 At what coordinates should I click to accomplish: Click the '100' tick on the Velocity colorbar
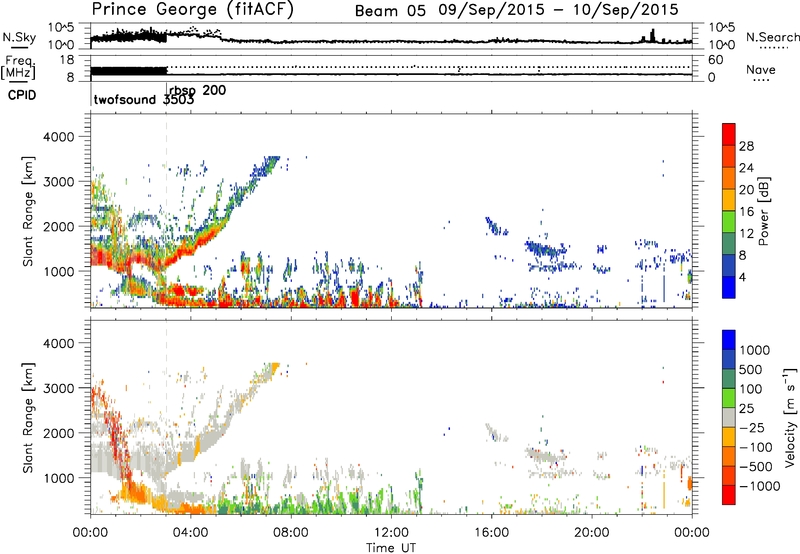(751, 389)
